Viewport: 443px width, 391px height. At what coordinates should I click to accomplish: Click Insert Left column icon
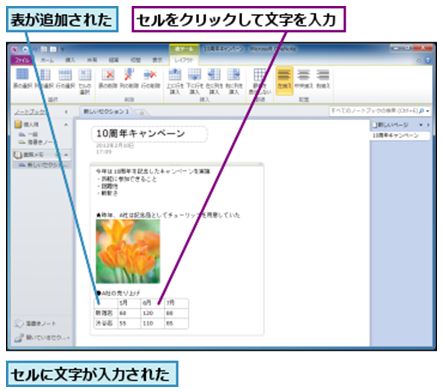pos(214,81)
